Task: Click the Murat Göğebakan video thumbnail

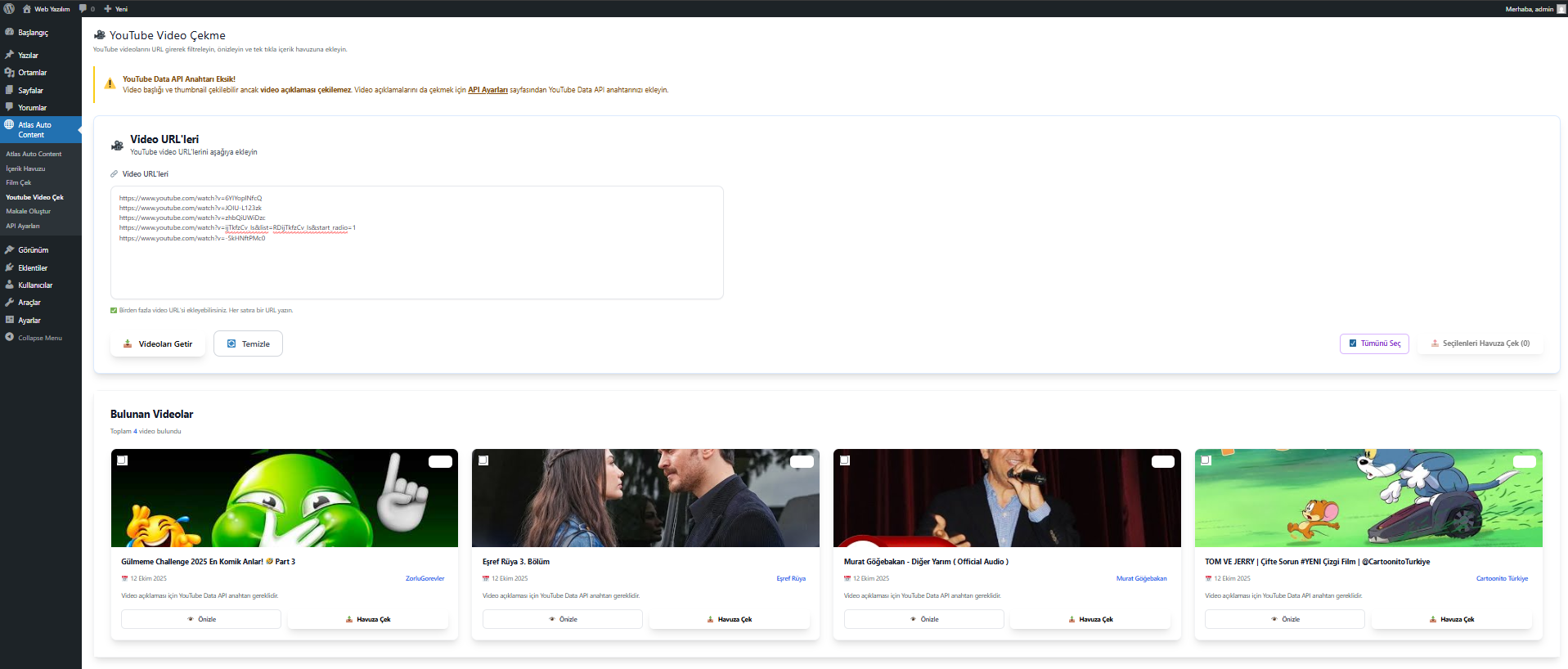Action: tap(1006, 498)
